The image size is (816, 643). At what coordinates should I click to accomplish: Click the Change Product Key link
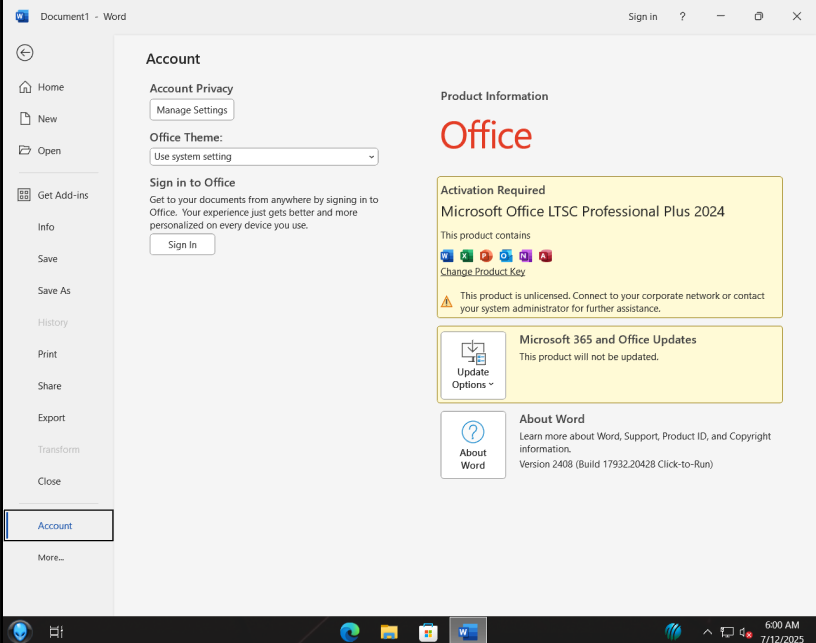pos(482,272)
